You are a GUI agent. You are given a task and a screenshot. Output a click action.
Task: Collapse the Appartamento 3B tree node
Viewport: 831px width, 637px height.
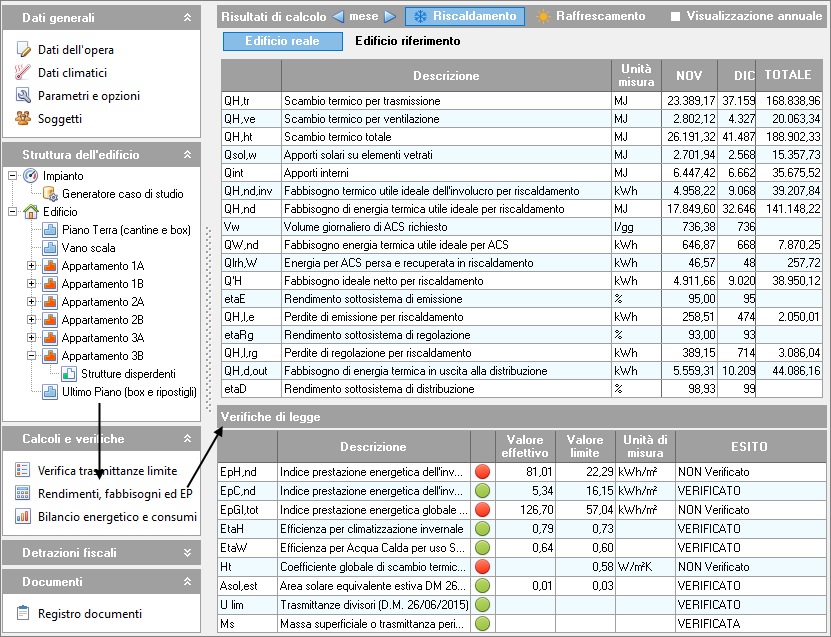click(32, 356)
